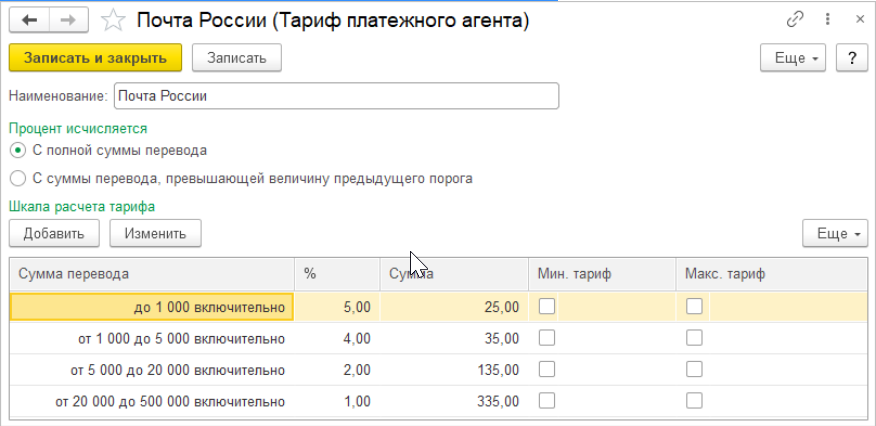Tick Мин. тариф checkbox in до 1 000 row
Image resolution: width=876 pixels, height=426 pixels.
547,307
